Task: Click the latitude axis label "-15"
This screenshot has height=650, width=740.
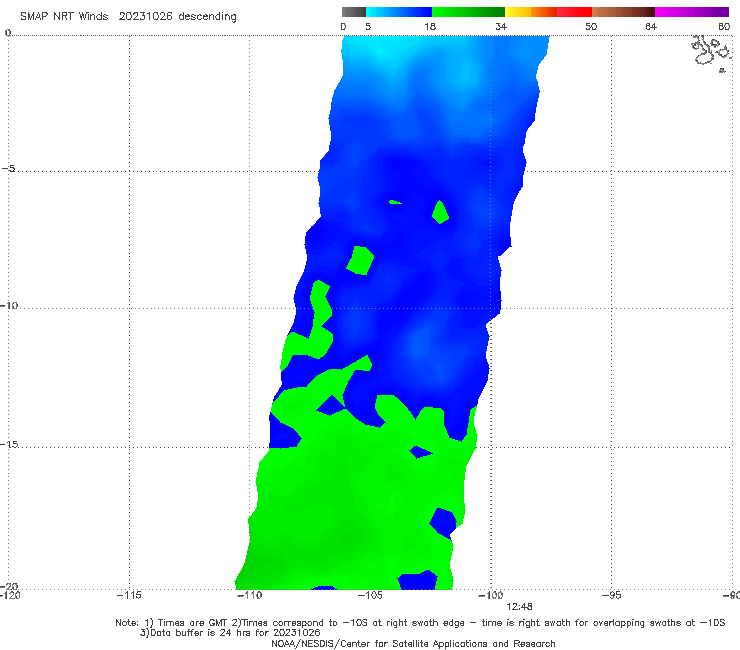Action: point(10,444)
